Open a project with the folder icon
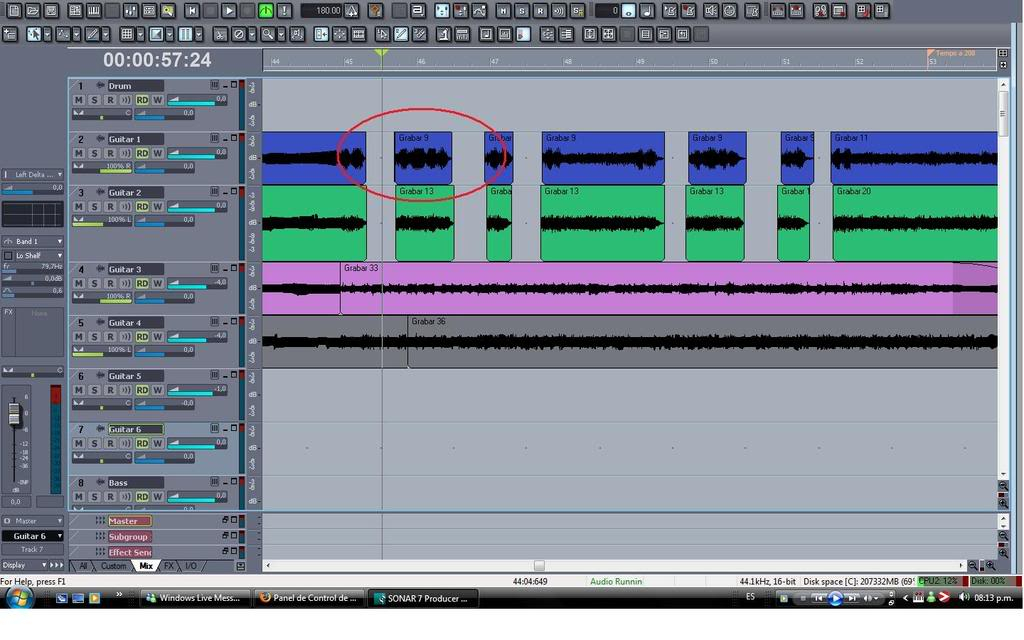Screen dimensions: 1024x640 32,10
